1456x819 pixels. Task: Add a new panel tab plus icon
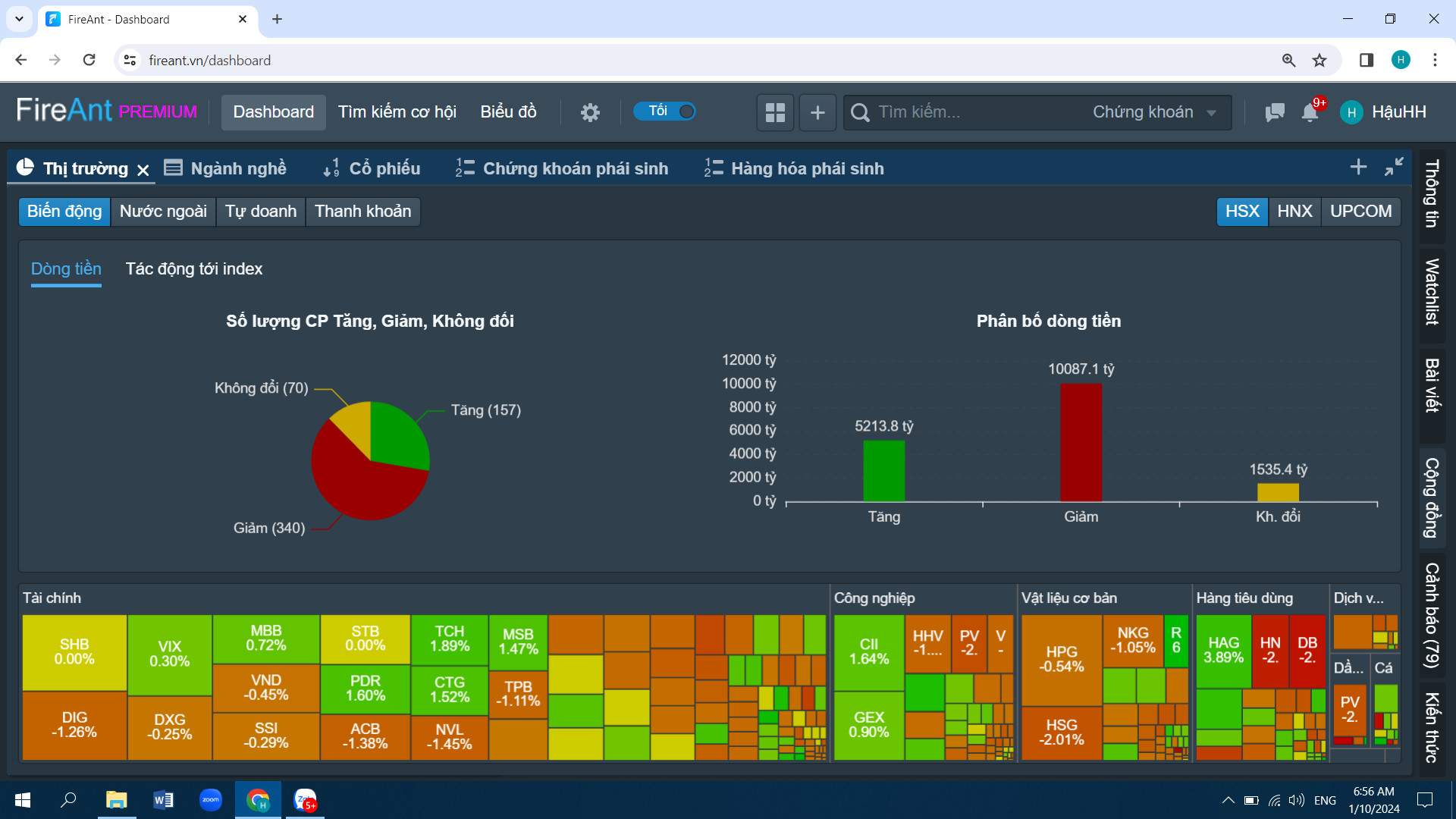tap(1358, 168)
